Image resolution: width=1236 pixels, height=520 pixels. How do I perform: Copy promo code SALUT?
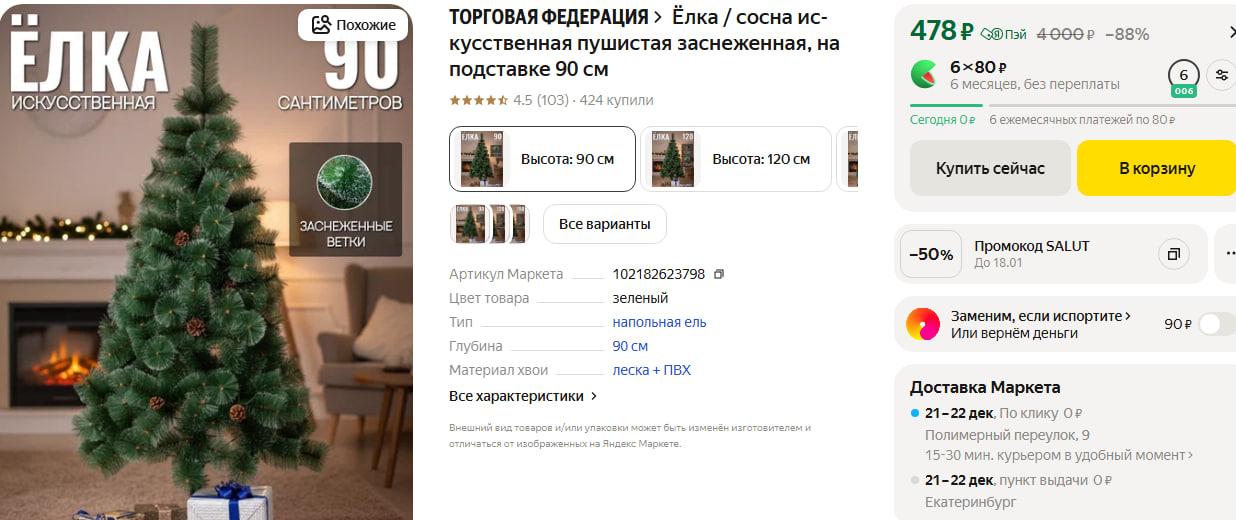tap(1174, 254)
